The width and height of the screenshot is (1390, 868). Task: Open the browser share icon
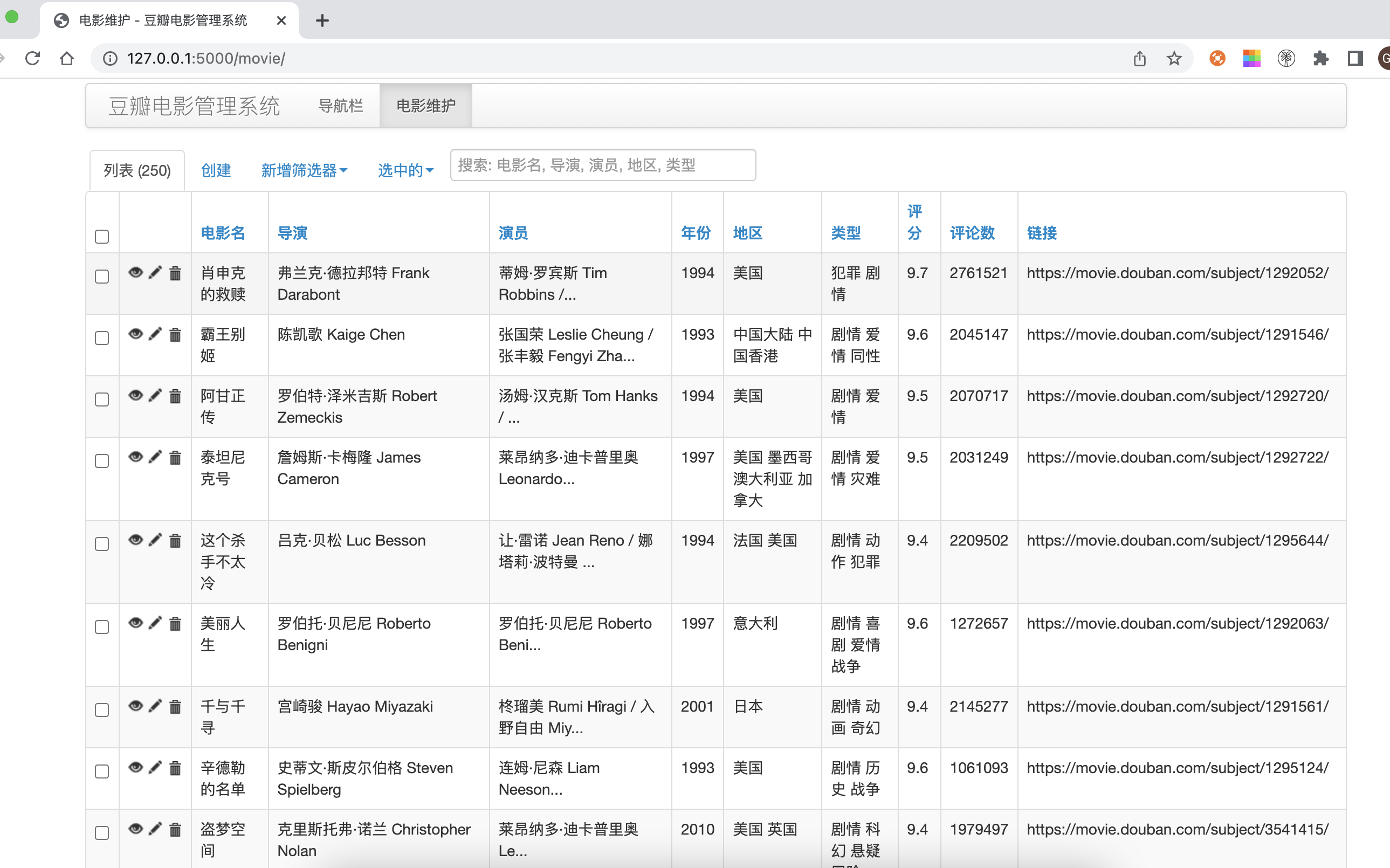[x=1140, y=58]
